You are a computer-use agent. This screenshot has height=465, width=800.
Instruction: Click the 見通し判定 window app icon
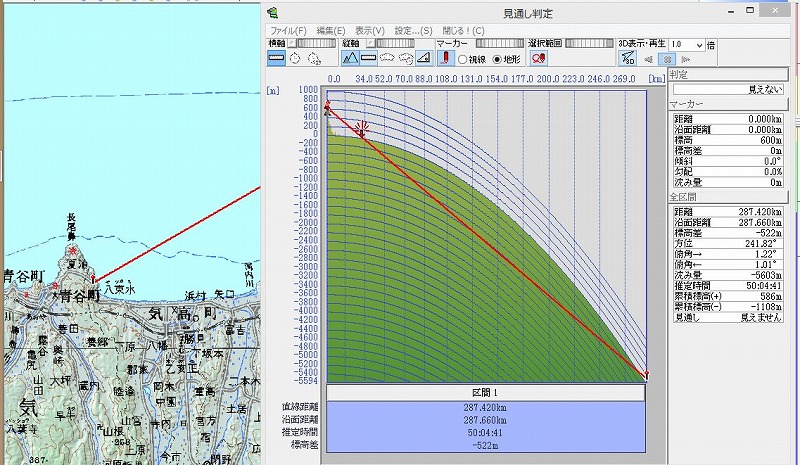[273, 12]
